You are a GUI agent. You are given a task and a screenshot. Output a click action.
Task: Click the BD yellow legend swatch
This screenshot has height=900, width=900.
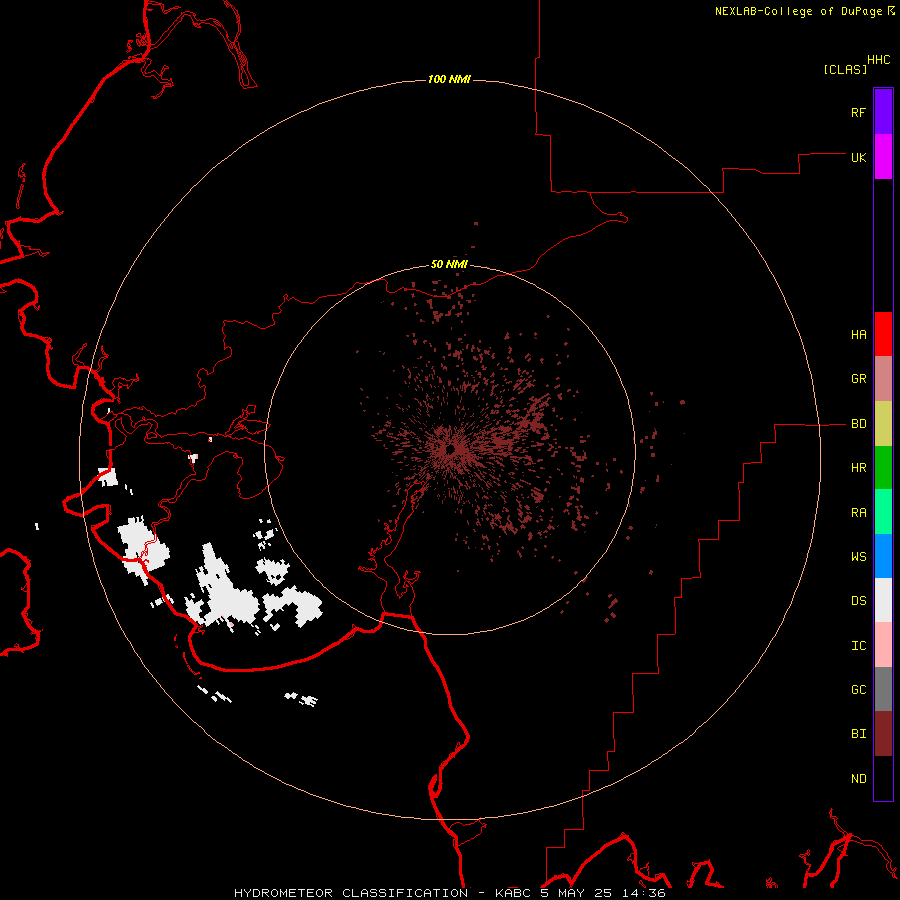[883, 423]
